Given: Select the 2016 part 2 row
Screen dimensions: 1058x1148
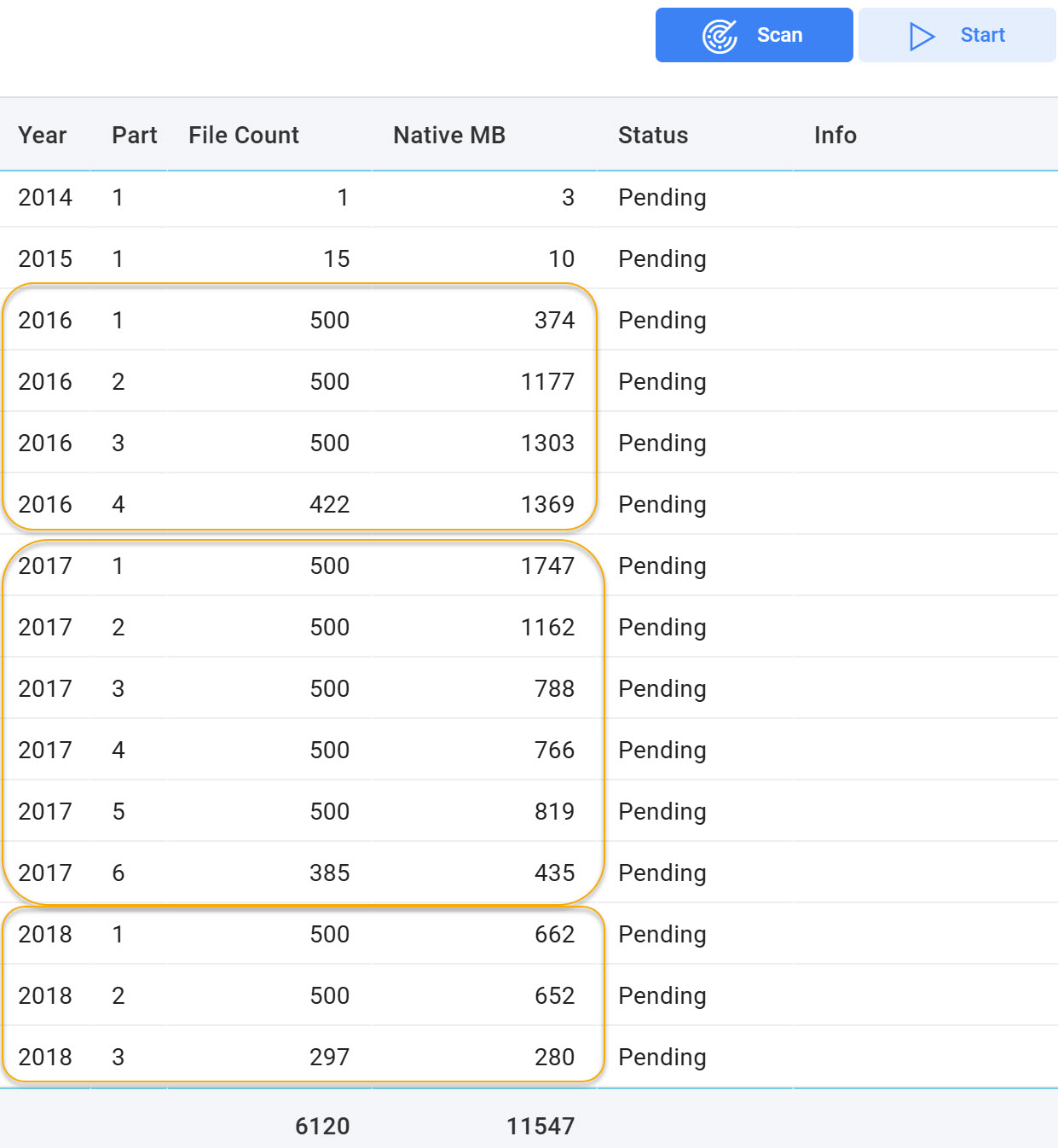Looking at the screenshot, I should click(529, 382).
